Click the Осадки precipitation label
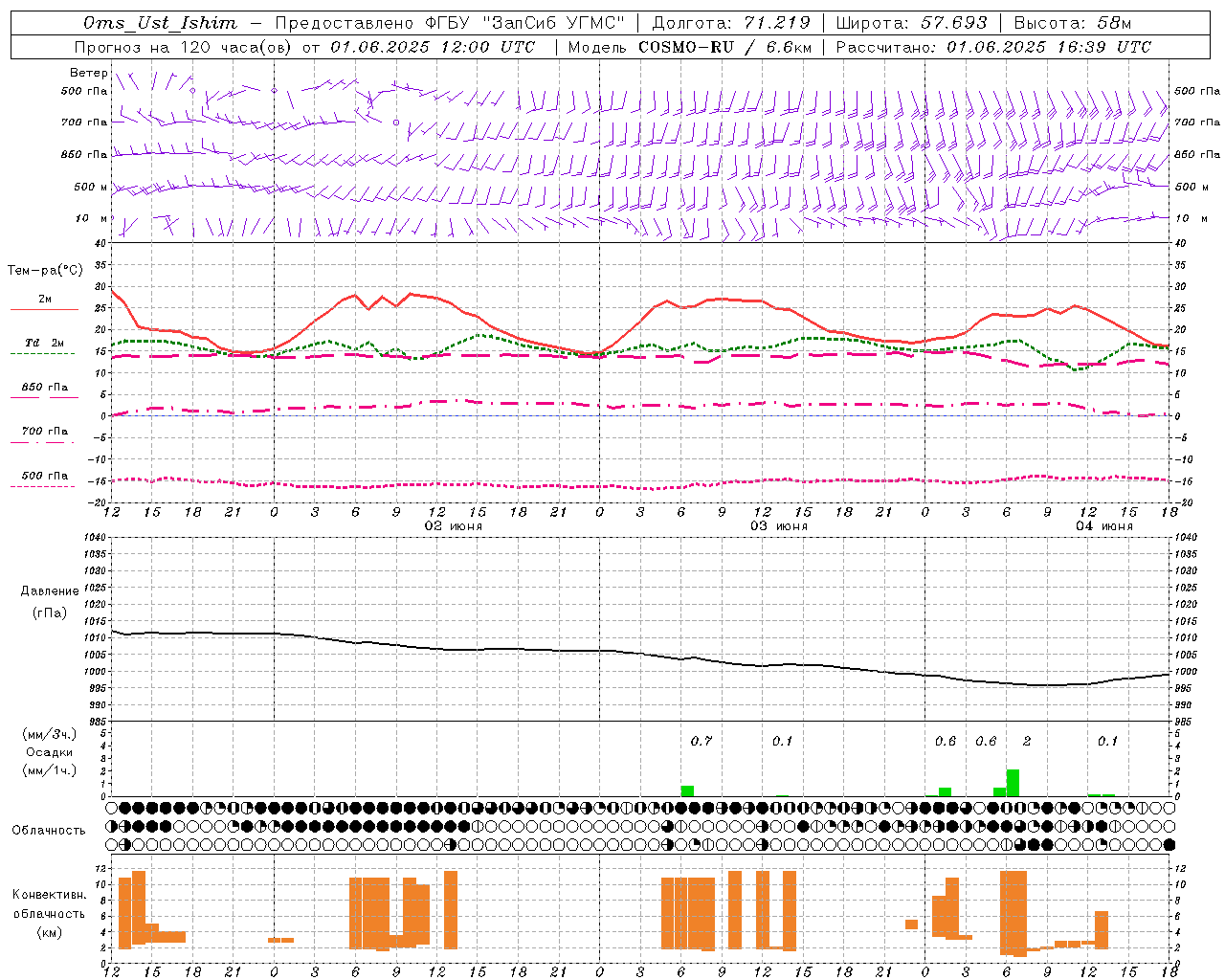This screenshot has width=1225, height=980. [50, 752]
